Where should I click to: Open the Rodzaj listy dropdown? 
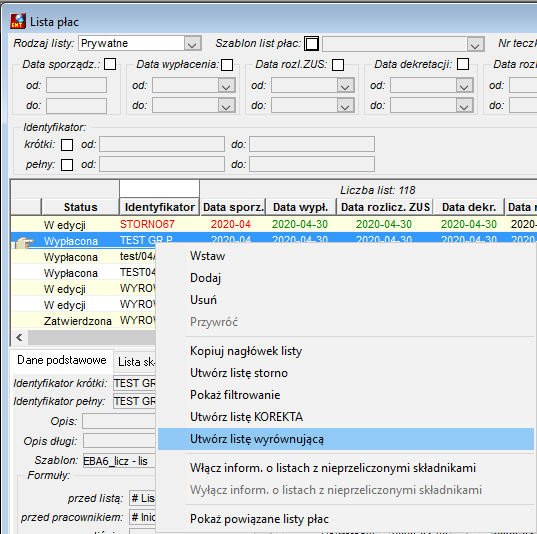(192, 44)
